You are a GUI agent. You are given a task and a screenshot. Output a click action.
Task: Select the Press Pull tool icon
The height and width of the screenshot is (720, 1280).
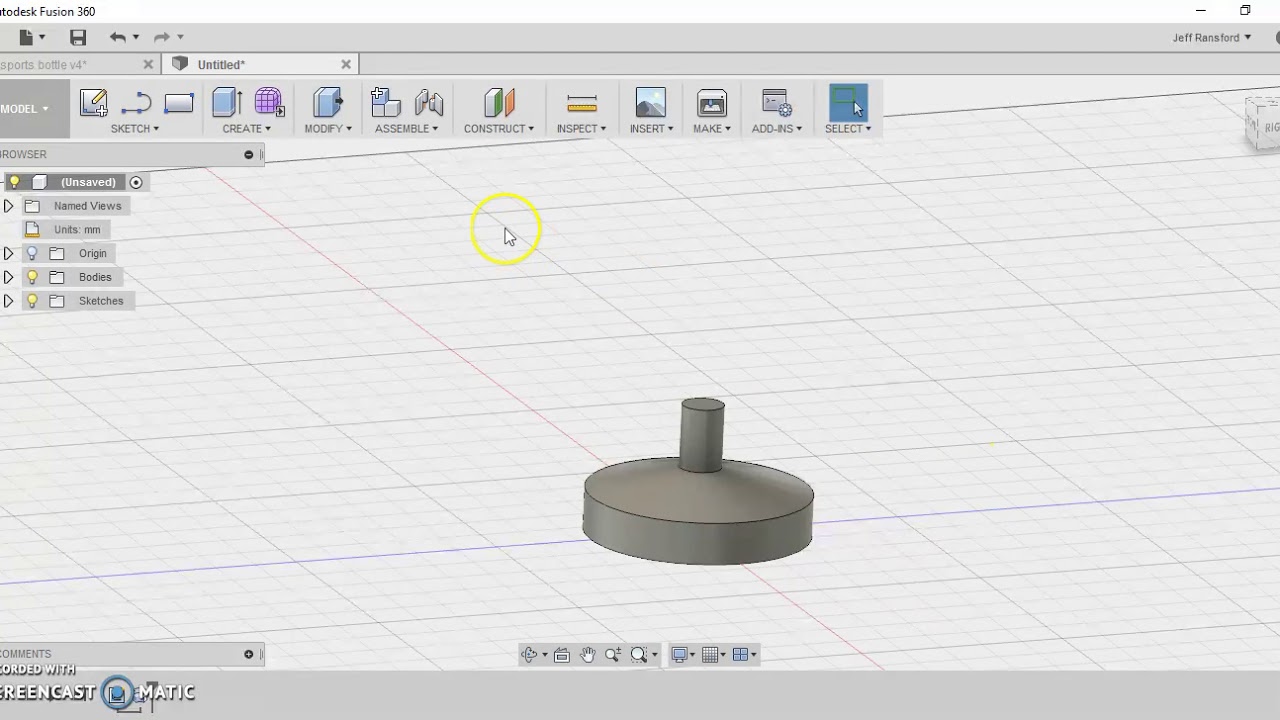pos(328,103)
